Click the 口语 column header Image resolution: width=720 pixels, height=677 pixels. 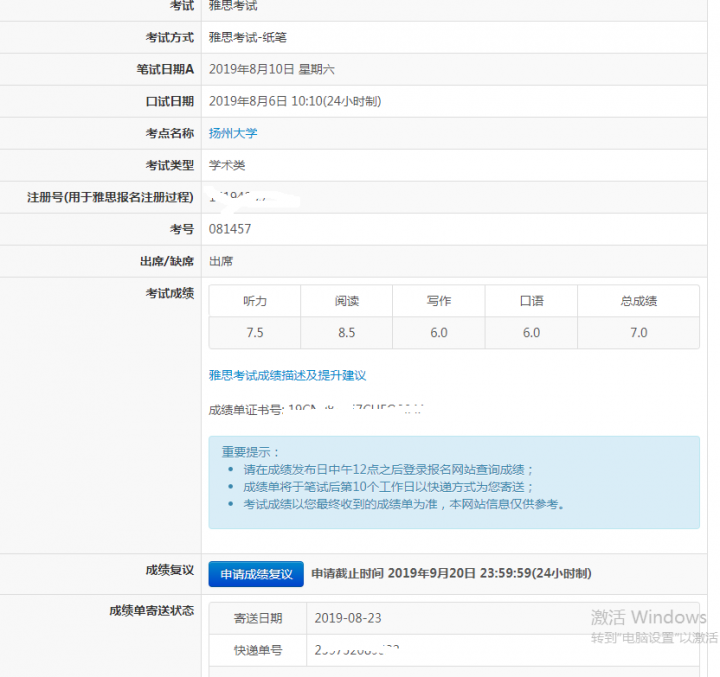click(530, 301)
